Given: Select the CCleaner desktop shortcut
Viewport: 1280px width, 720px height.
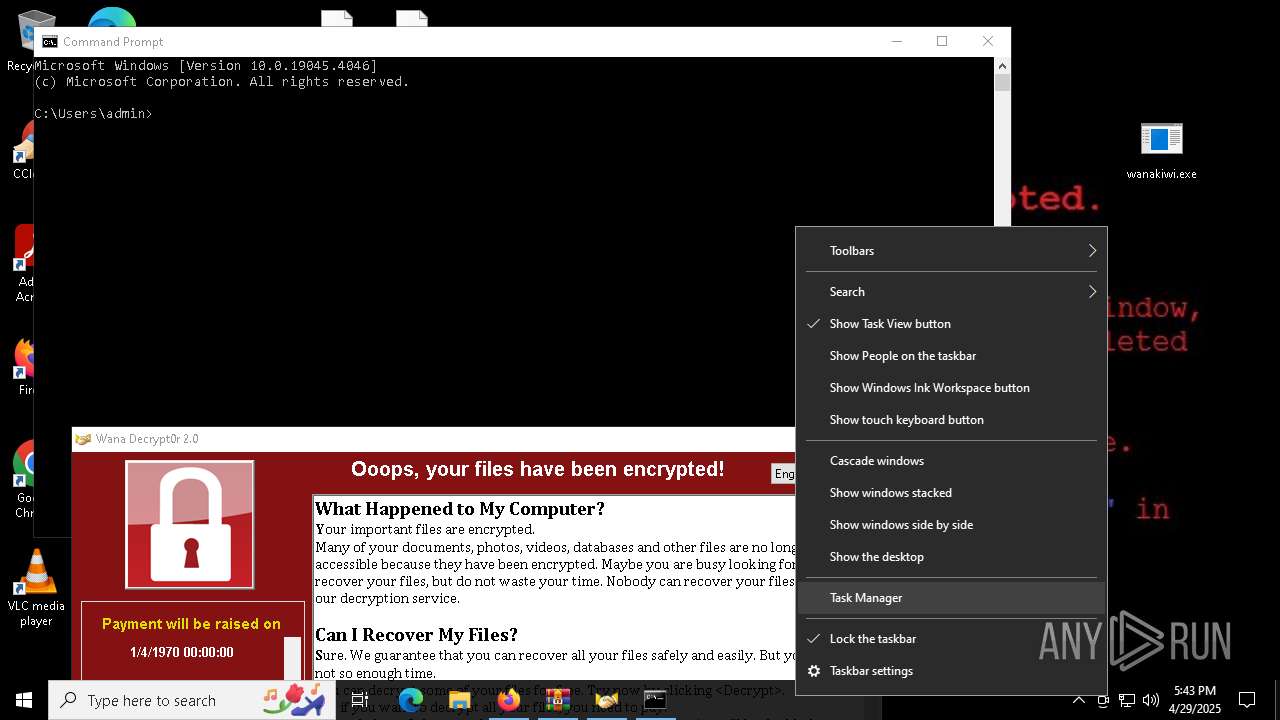Looking at the screenshot, I should (x=22, y=150).
